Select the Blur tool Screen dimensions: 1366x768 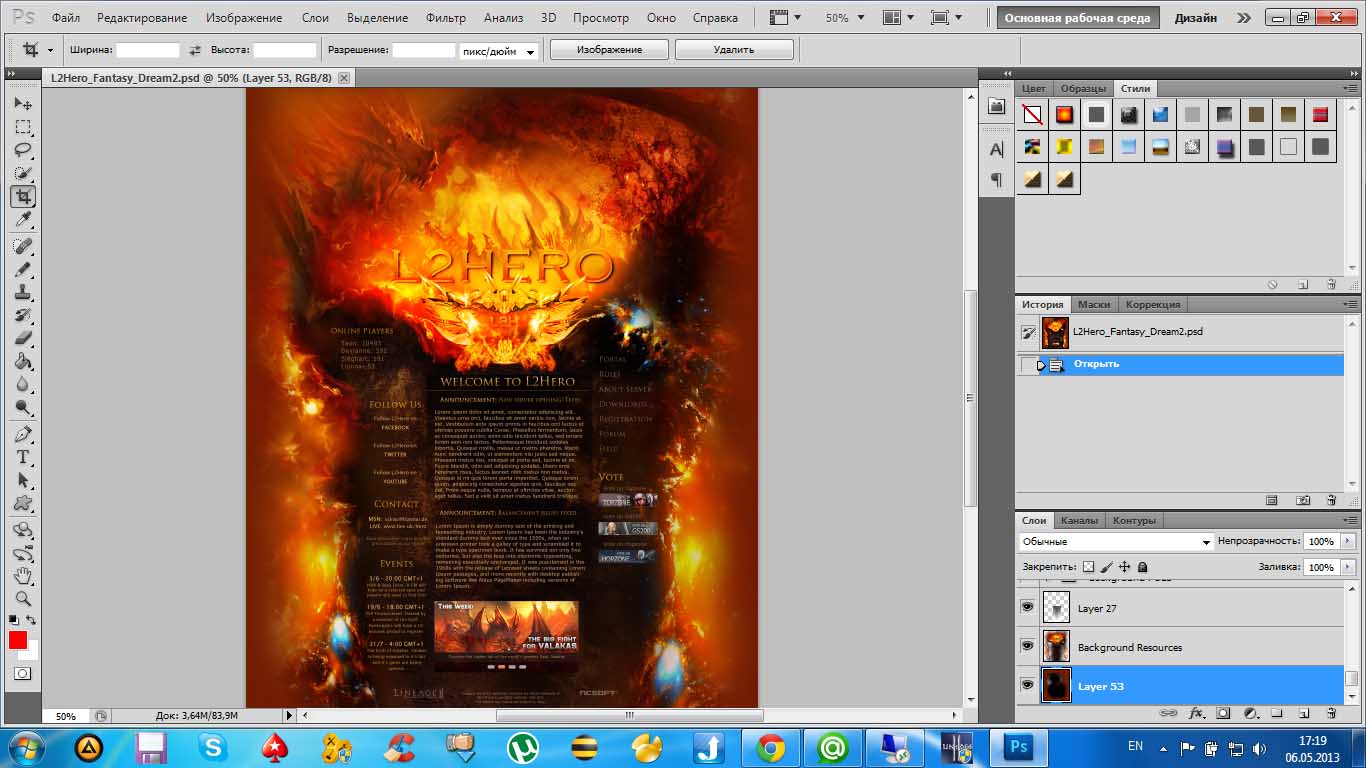[x=23, y=385]
